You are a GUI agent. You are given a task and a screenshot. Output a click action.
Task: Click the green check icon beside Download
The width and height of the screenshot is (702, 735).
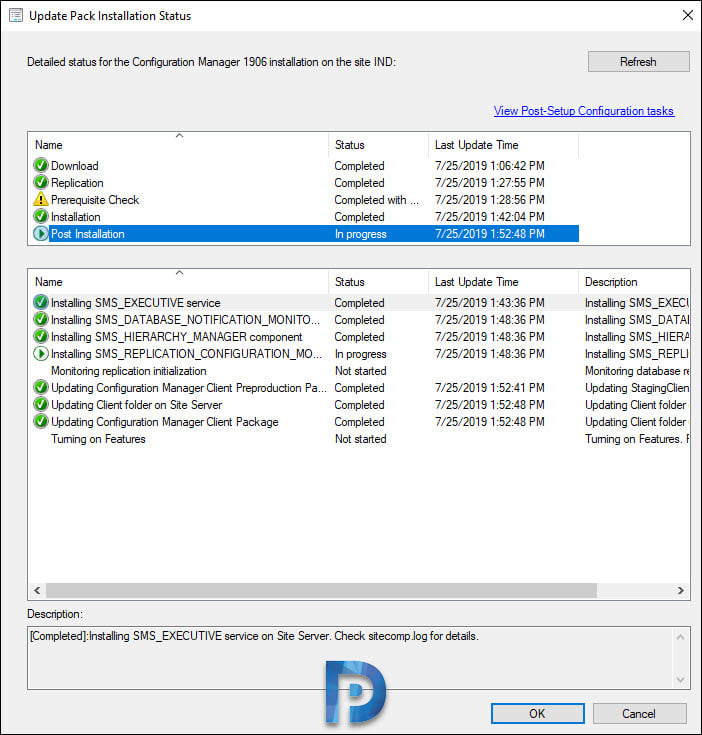(41, 165)
